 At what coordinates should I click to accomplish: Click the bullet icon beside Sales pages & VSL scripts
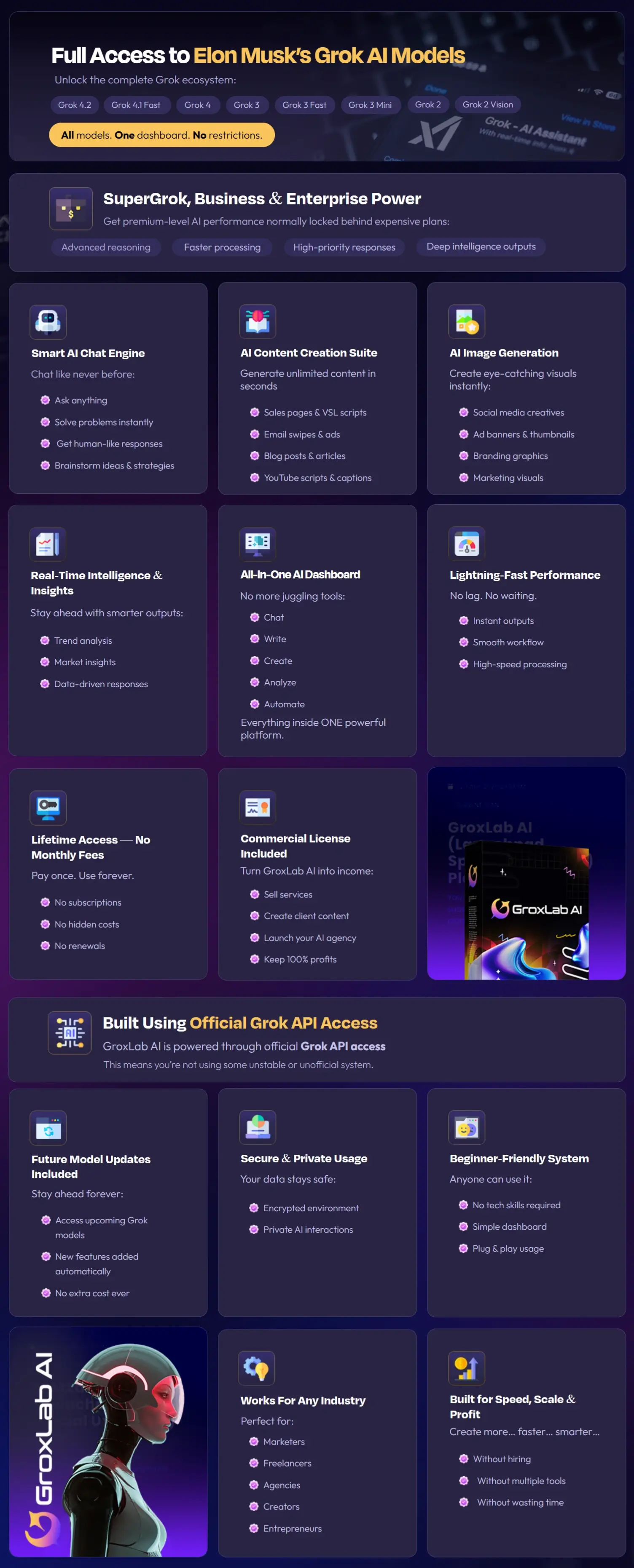pyautogui.click(x=255, y=412)
